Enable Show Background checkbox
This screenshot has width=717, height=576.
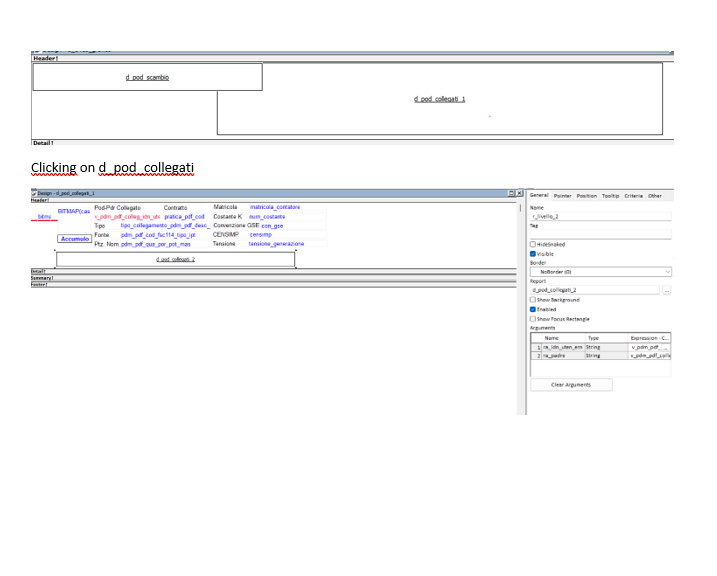pyautogui.click(x=533, y=300)
